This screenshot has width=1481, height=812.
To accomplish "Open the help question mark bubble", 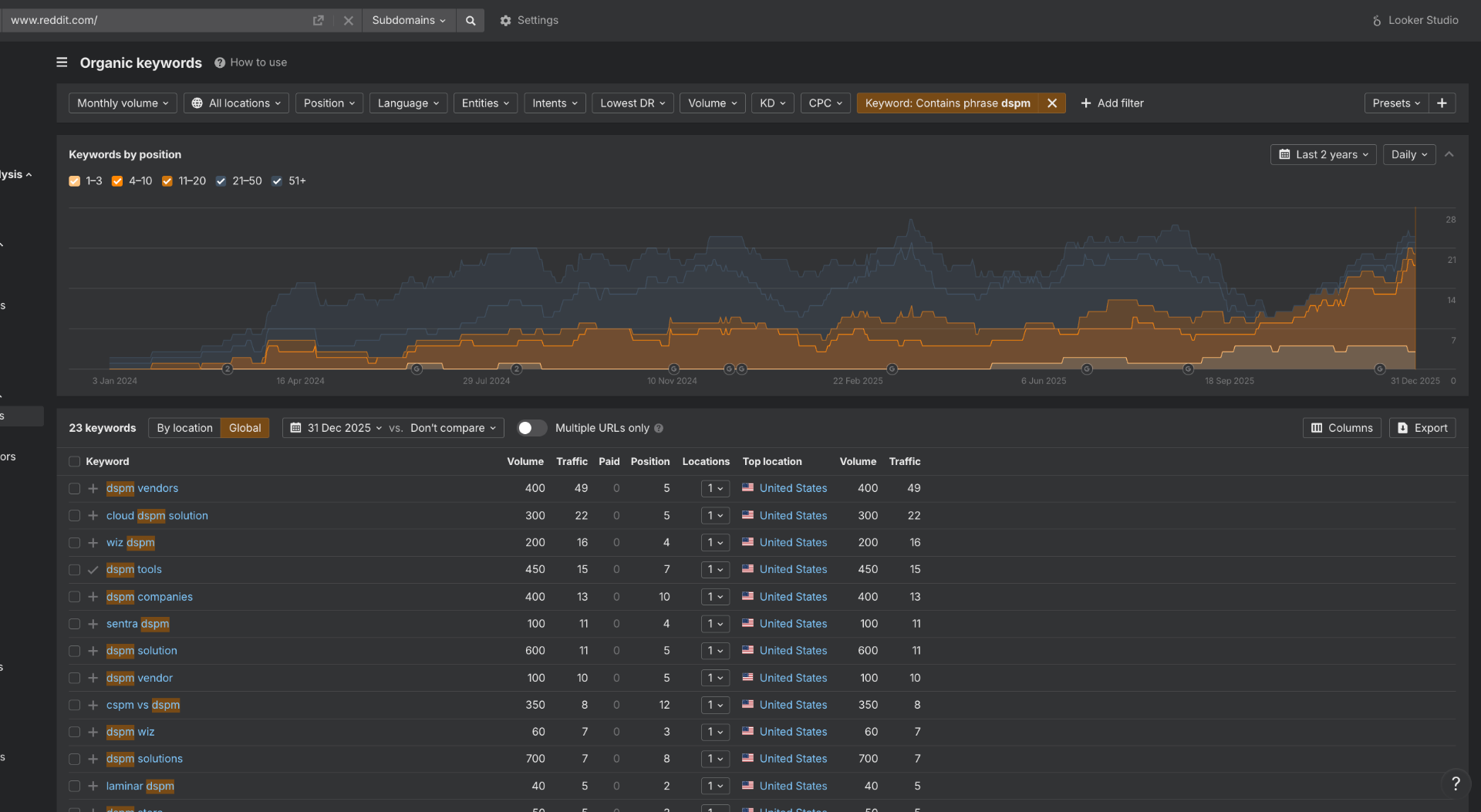I will [x=1456, y=783].
